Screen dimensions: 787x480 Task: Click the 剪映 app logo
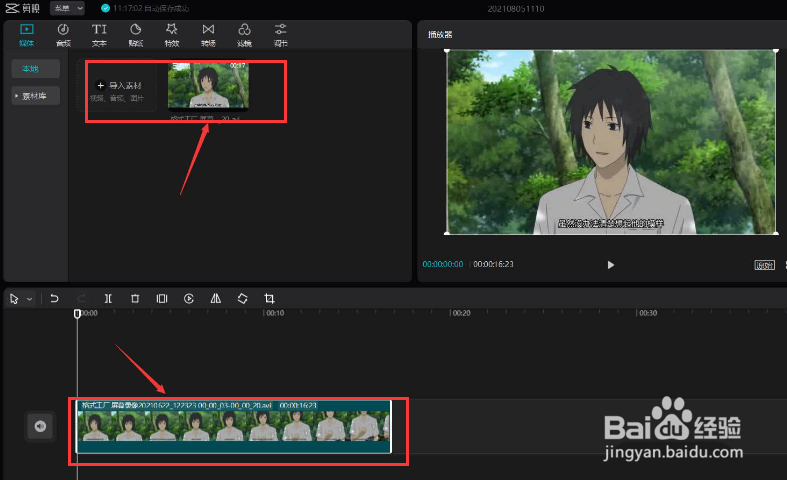coord(23,8)
